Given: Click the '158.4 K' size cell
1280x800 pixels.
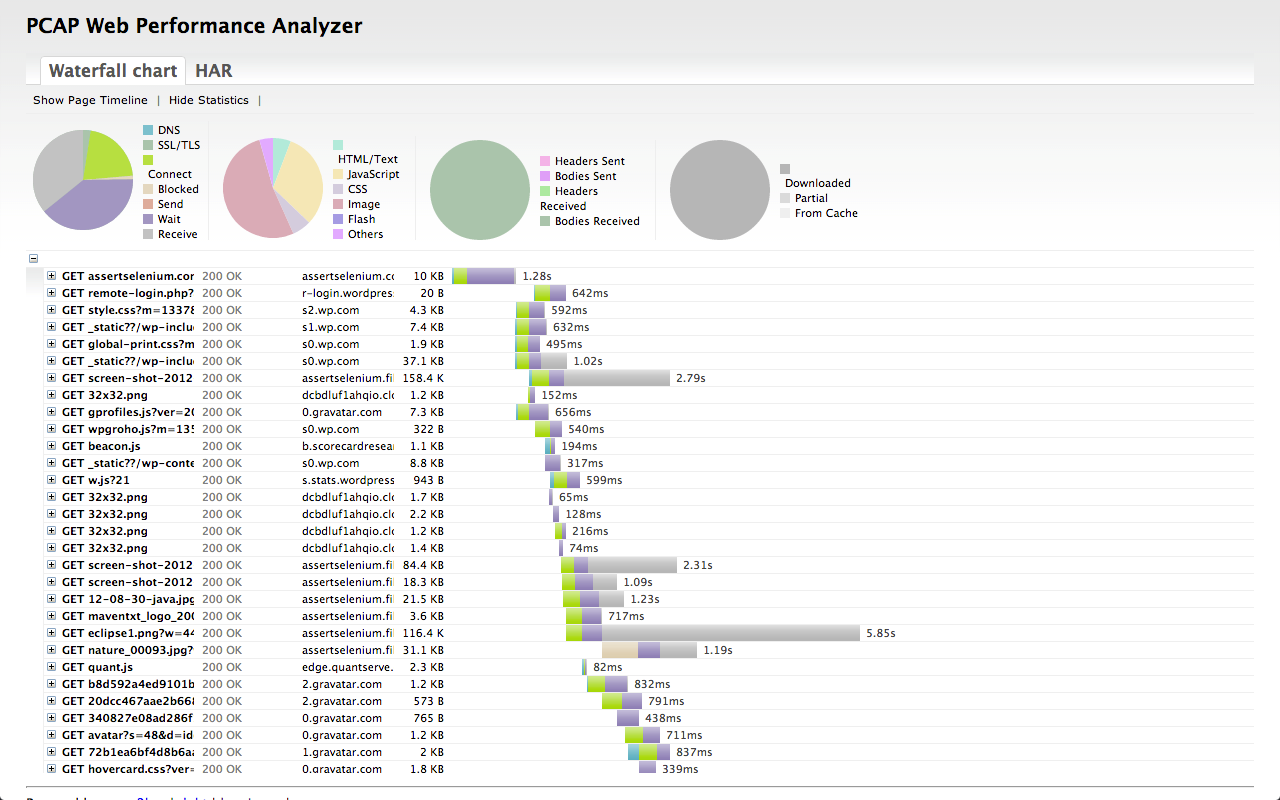Looking at the screenshot, I should [423, 378].
